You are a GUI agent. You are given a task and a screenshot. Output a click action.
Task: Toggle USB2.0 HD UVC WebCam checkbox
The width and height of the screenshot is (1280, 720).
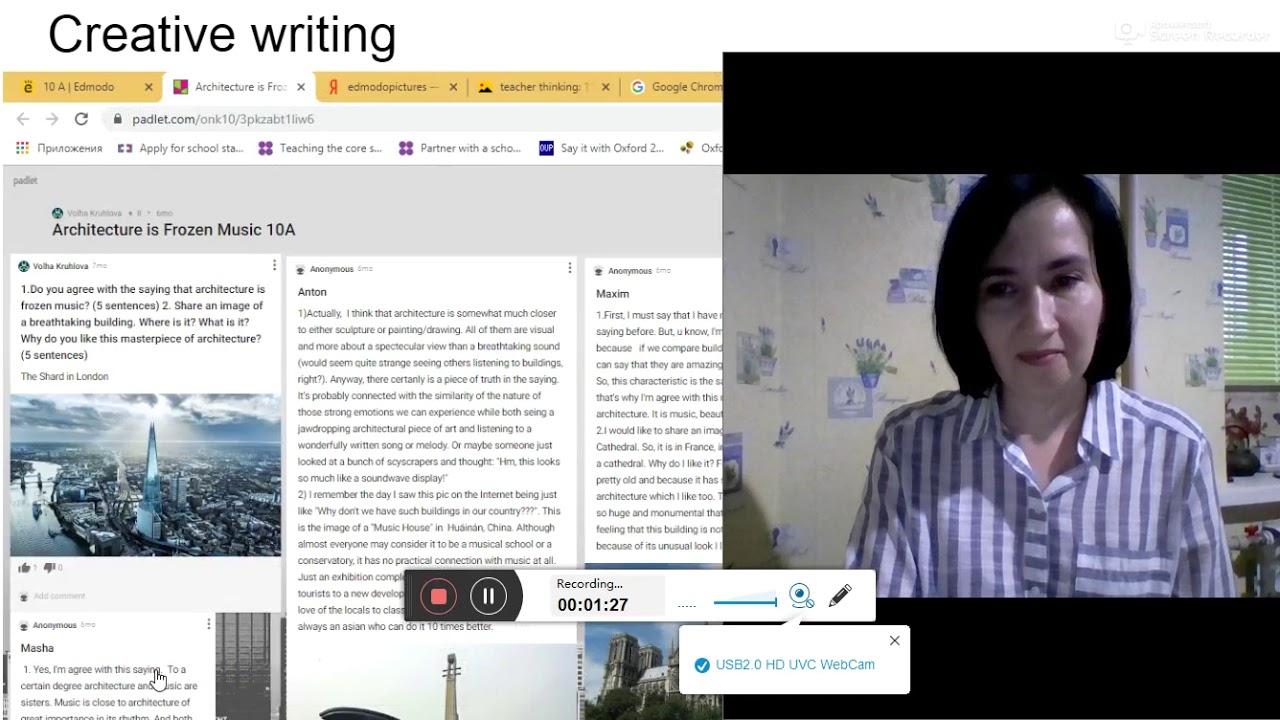[x=702, y=665]
